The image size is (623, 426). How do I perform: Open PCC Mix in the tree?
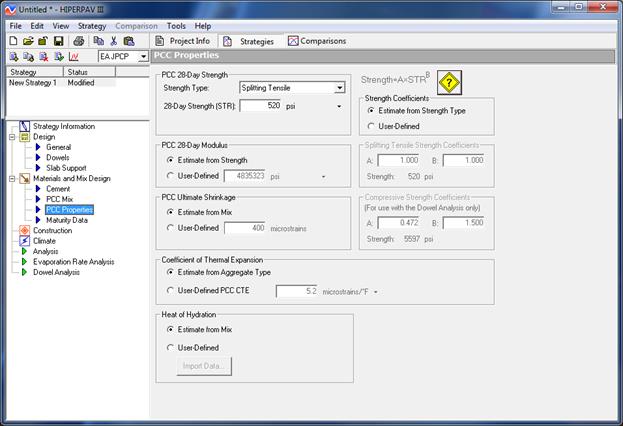tap(60, 199)
